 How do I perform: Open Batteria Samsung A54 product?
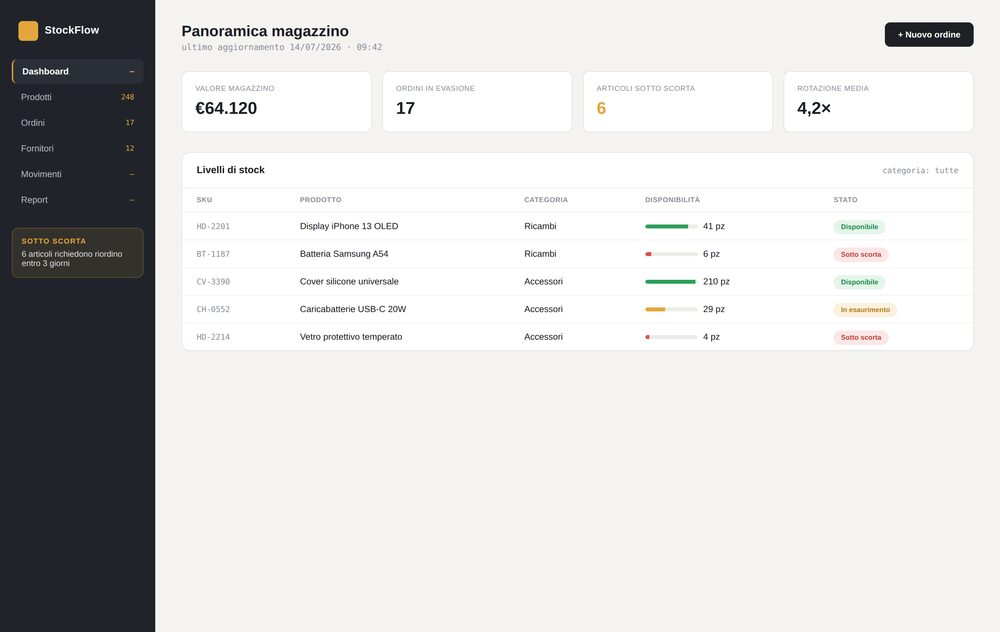tap(344, 254)
